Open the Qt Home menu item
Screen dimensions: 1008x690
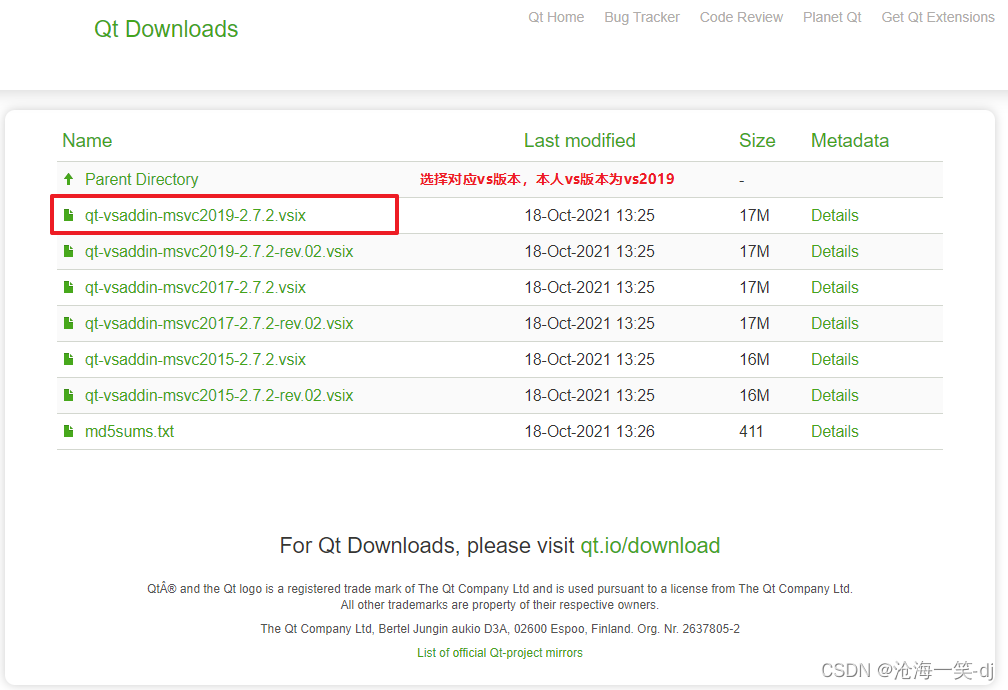pyautogui.click(x=556, y=17)
